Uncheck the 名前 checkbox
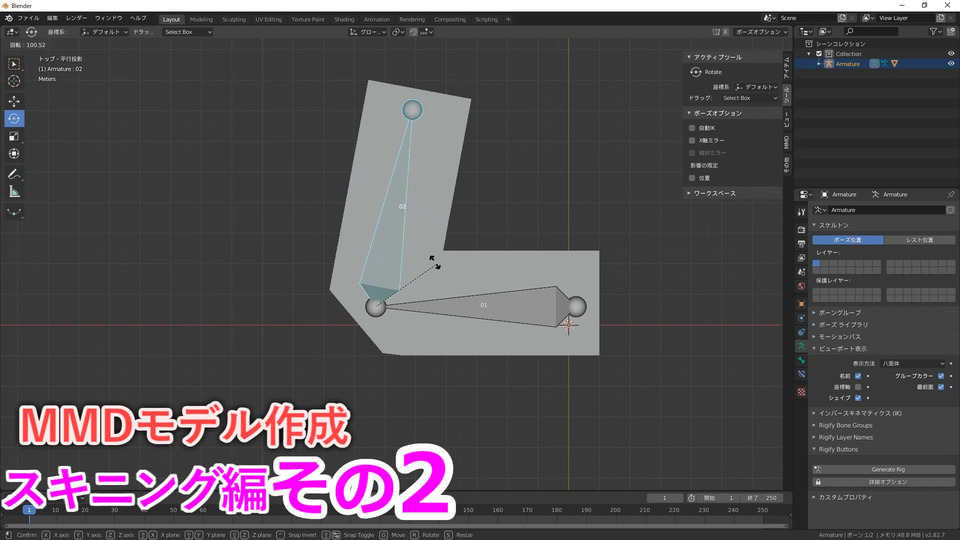This screenshot has height=540, width=960. click(x=858, y=376)
